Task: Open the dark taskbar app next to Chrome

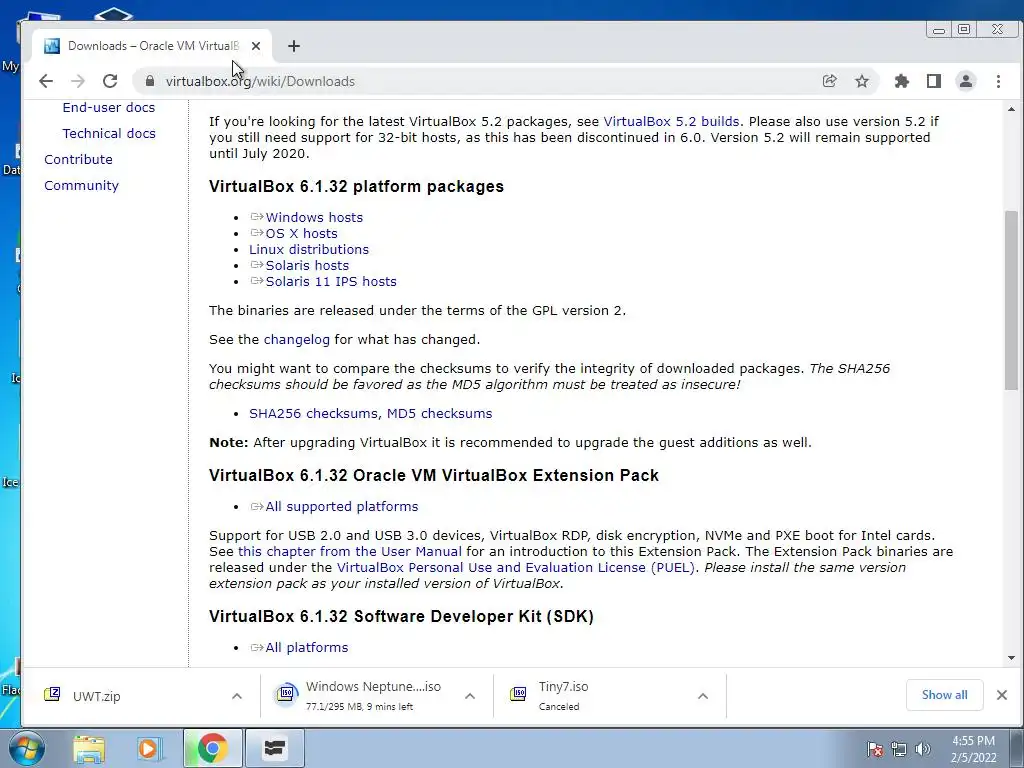Action: click(274, 748)
